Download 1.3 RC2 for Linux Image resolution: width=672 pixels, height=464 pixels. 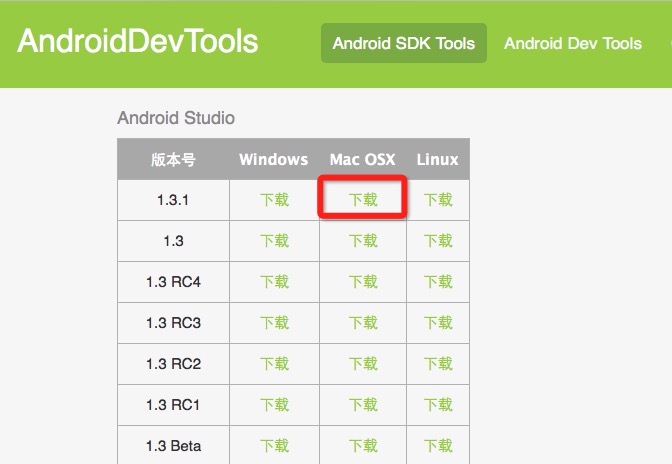(x=438, y=364)
